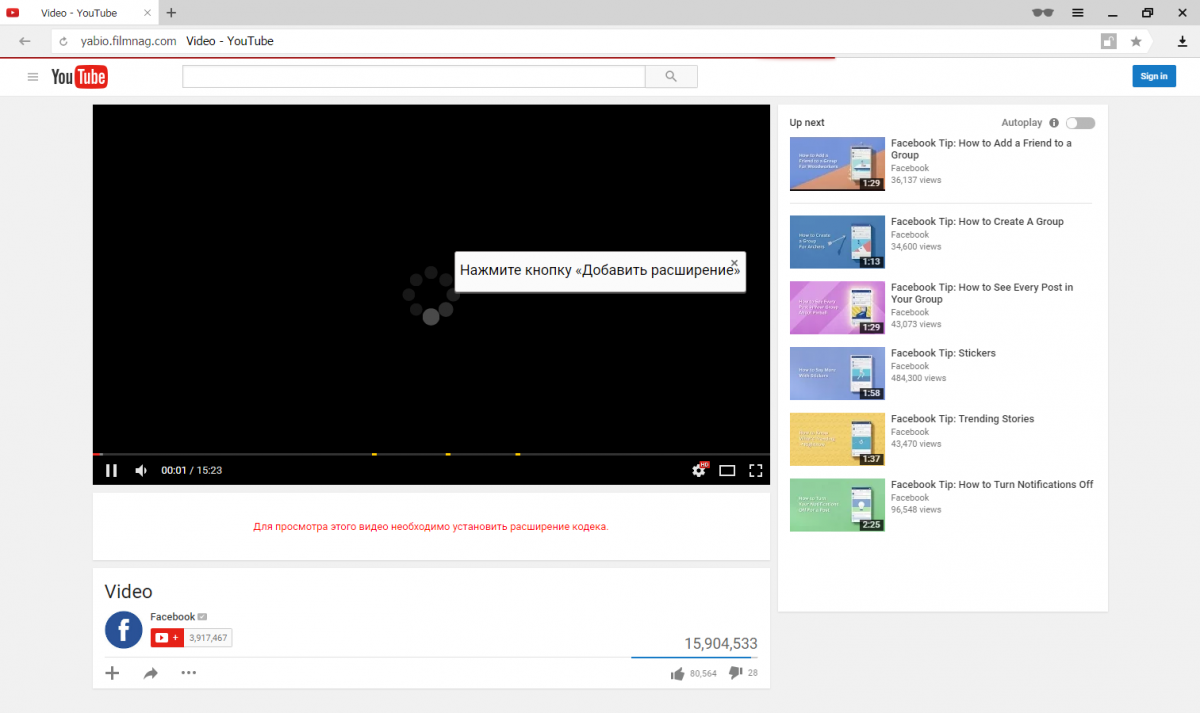Toggle the Autoplay switch
The height and width of the screenshot is (713, 1200).
1080,123
